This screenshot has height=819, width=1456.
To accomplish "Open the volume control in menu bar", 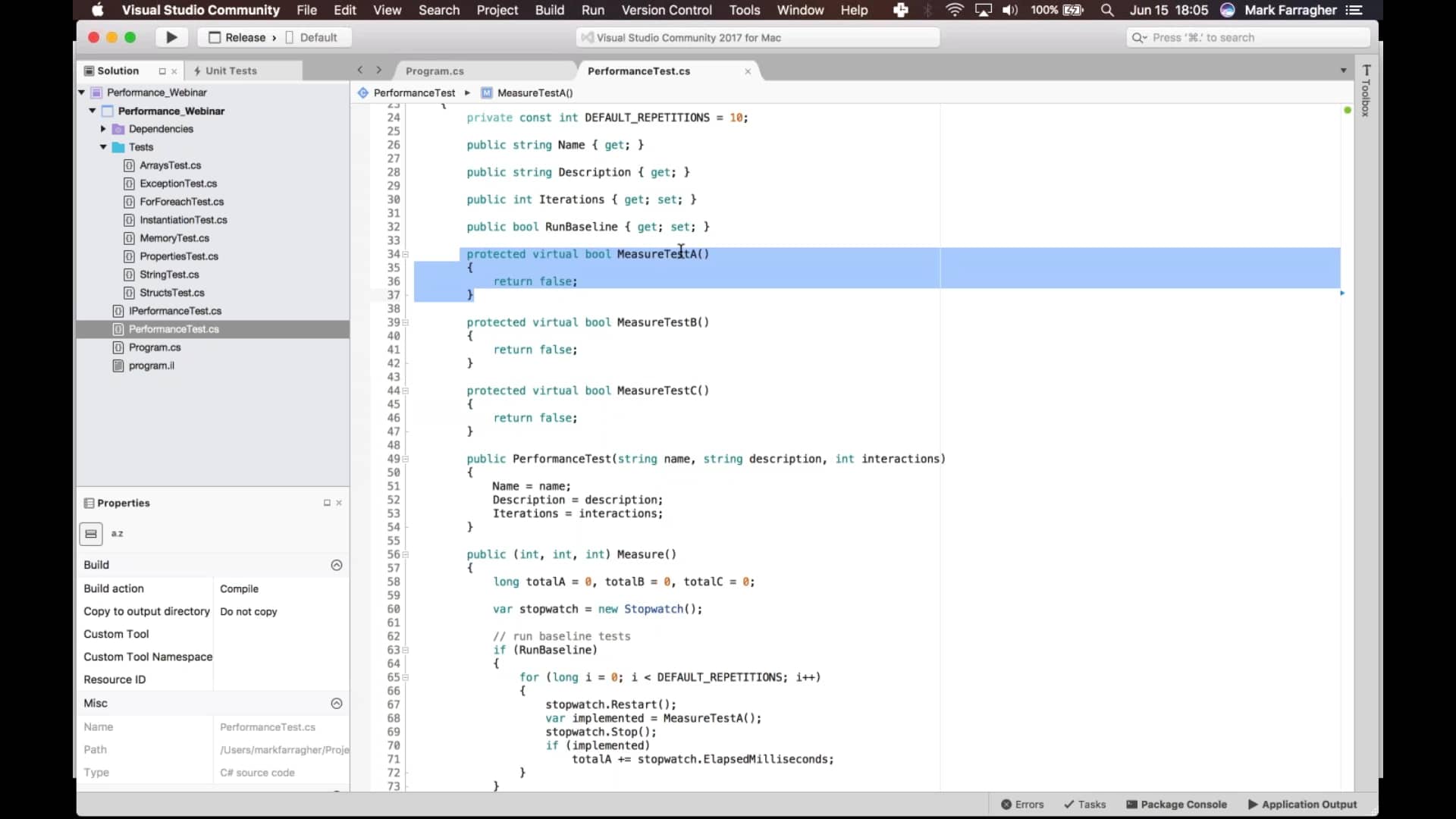I will tap(1010, 10).
